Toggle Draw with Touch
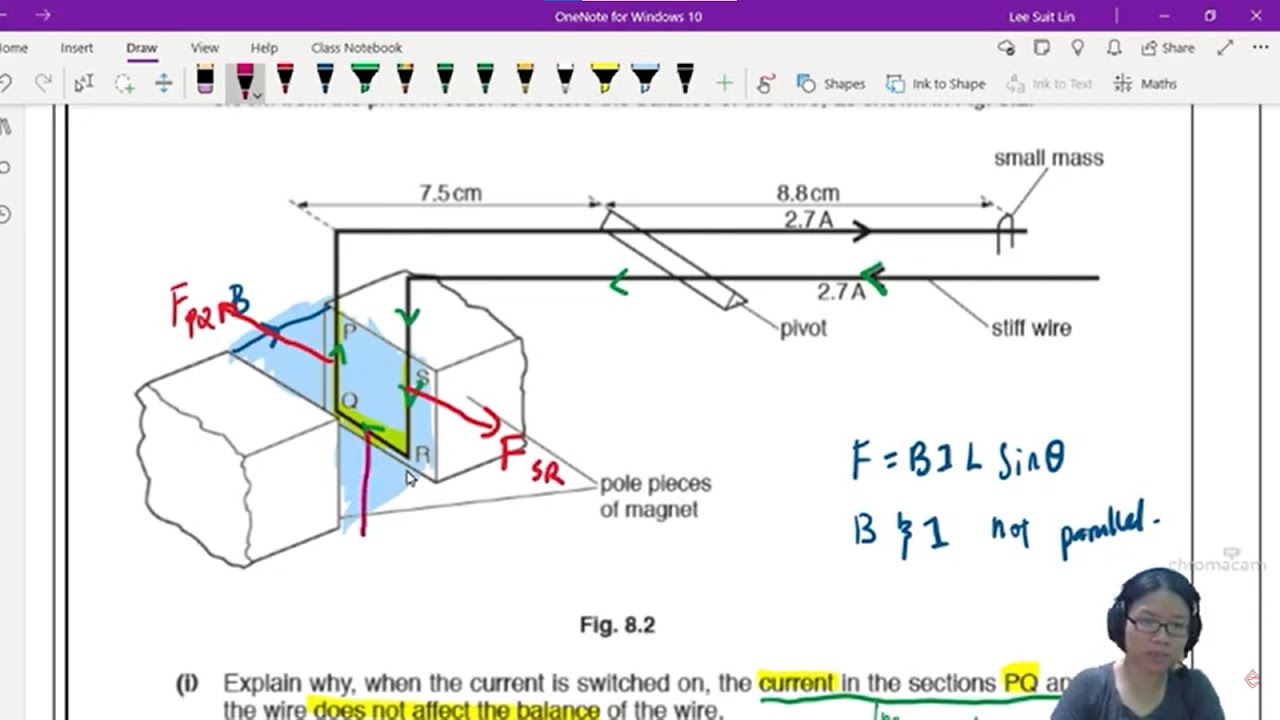Screen dimensions: 1280x720 [767, 84]
